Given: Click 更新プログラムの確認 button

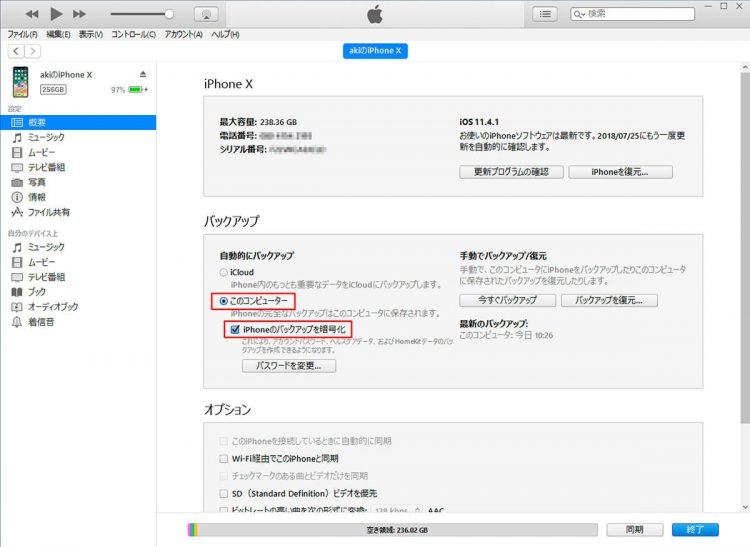Looking at the screenshot, I should (x=511, y=172).
